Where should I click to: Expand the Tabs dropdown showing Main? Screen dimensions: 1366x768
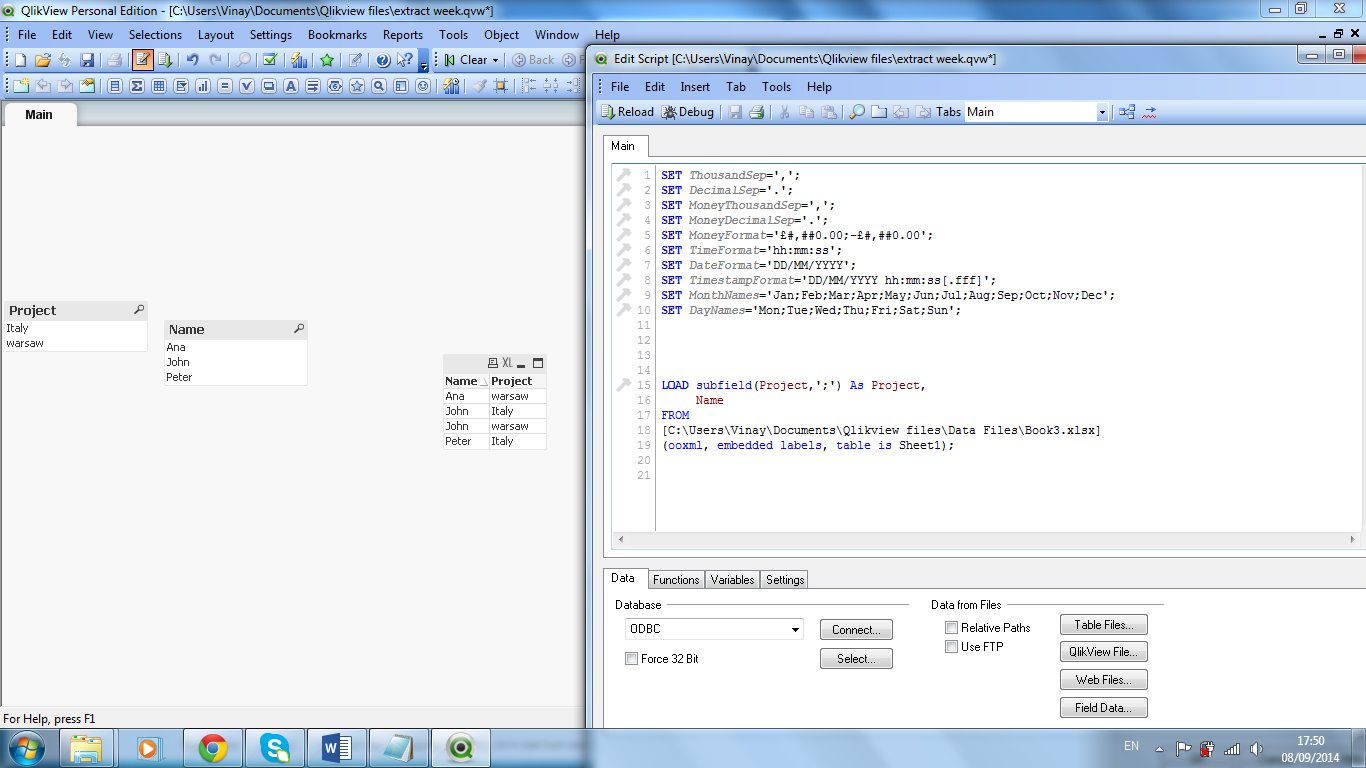(1102, 112)
